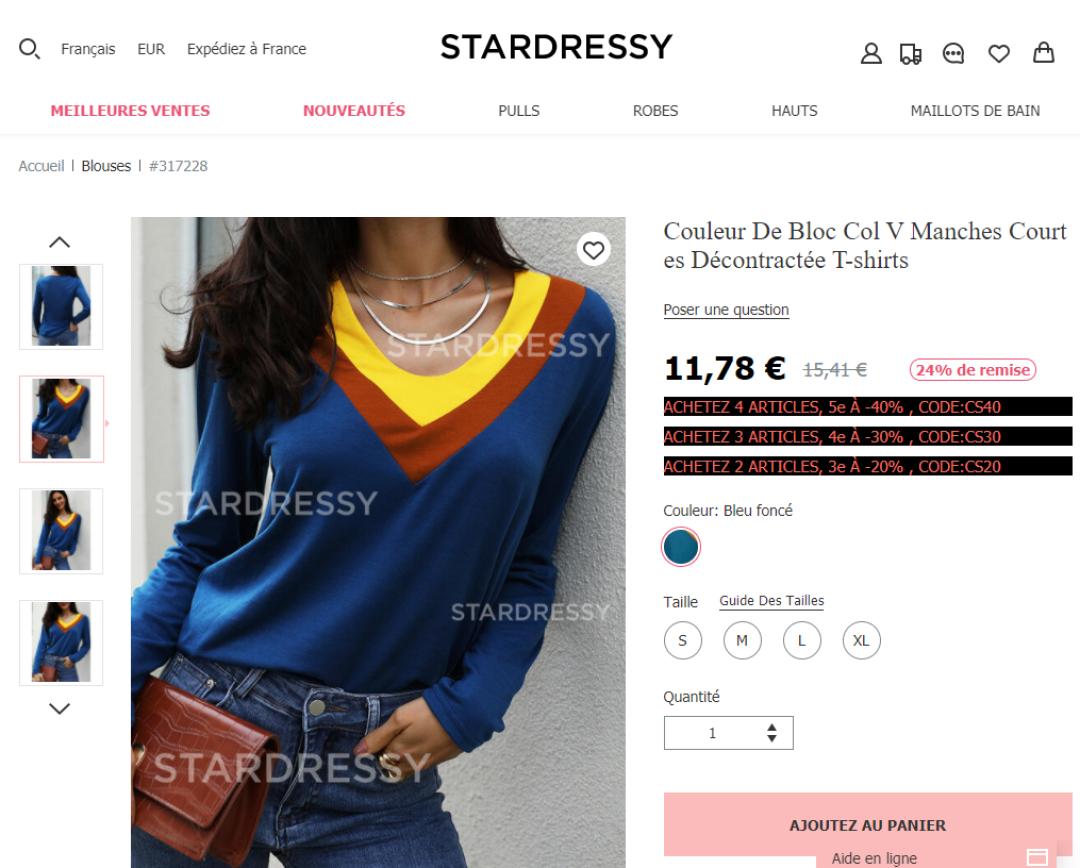Show next thumbnails with down chevron
This screenshot has height=868, width=1080.
(60, 708)
